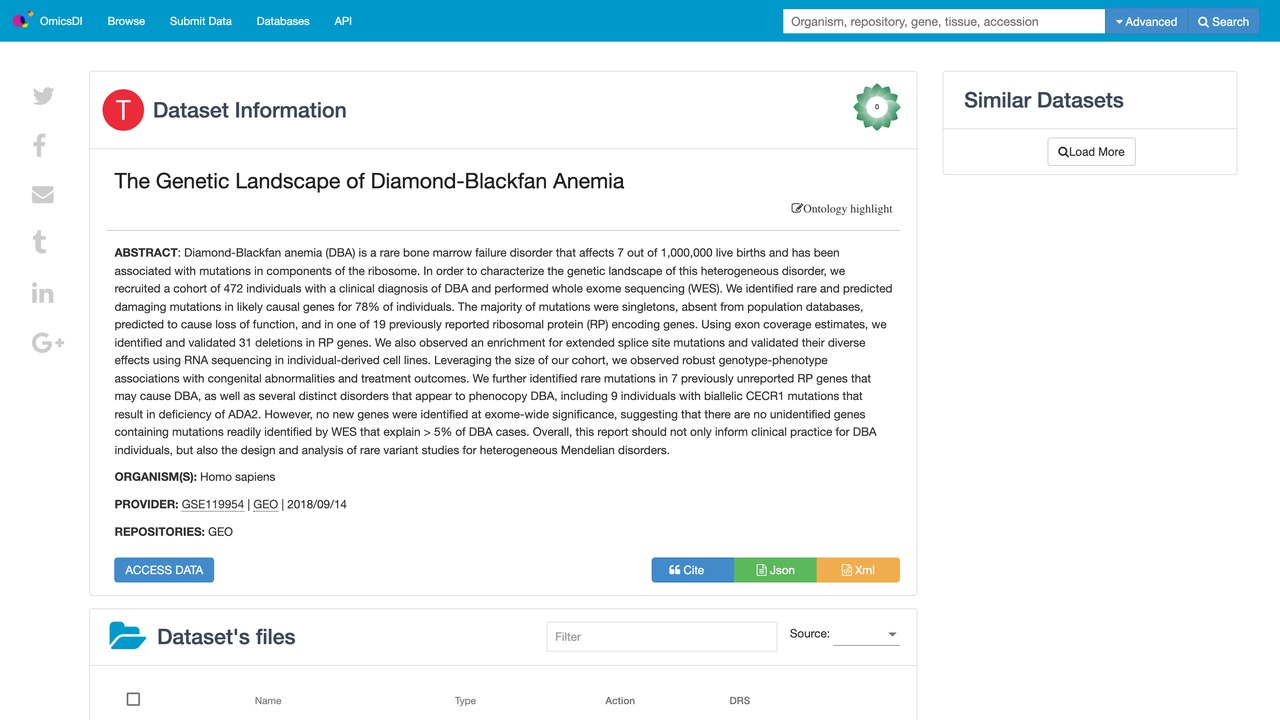The width and height of the screenshot is (1280, 720).
Task: Load more similar datasets
Action: (1091, 152)
